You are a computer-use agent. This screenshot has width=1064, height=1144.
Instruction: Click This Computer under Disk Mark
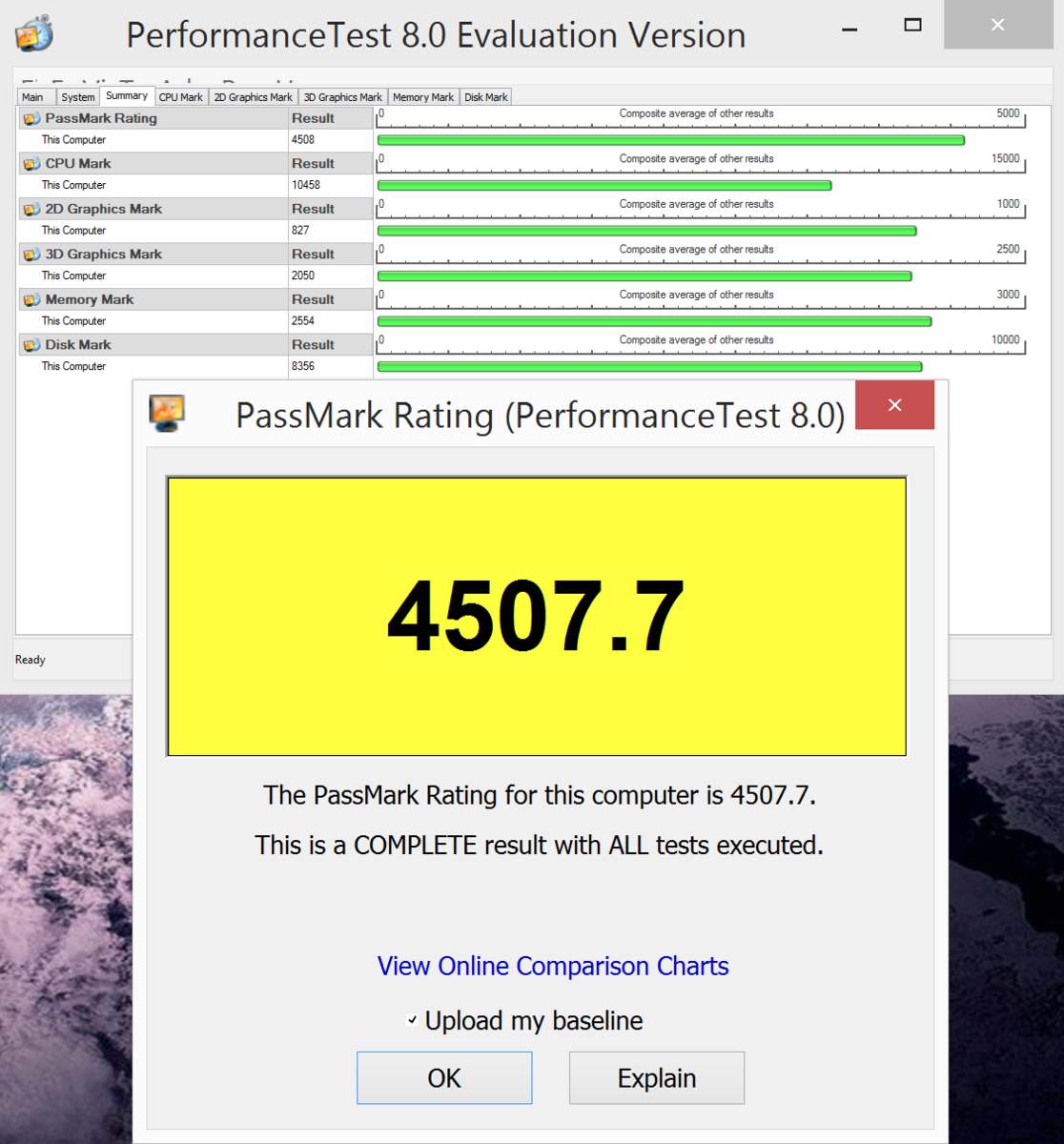click(x=73, y=366)
